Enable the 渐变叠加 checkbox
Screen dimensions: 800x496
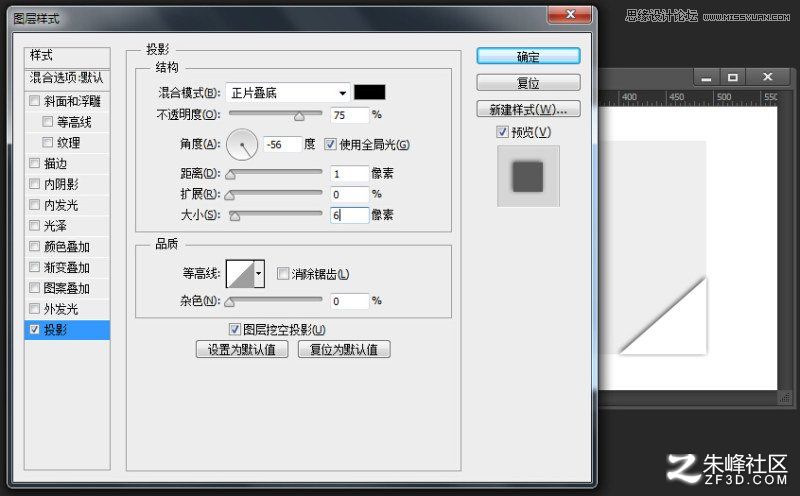click(34, 267)
